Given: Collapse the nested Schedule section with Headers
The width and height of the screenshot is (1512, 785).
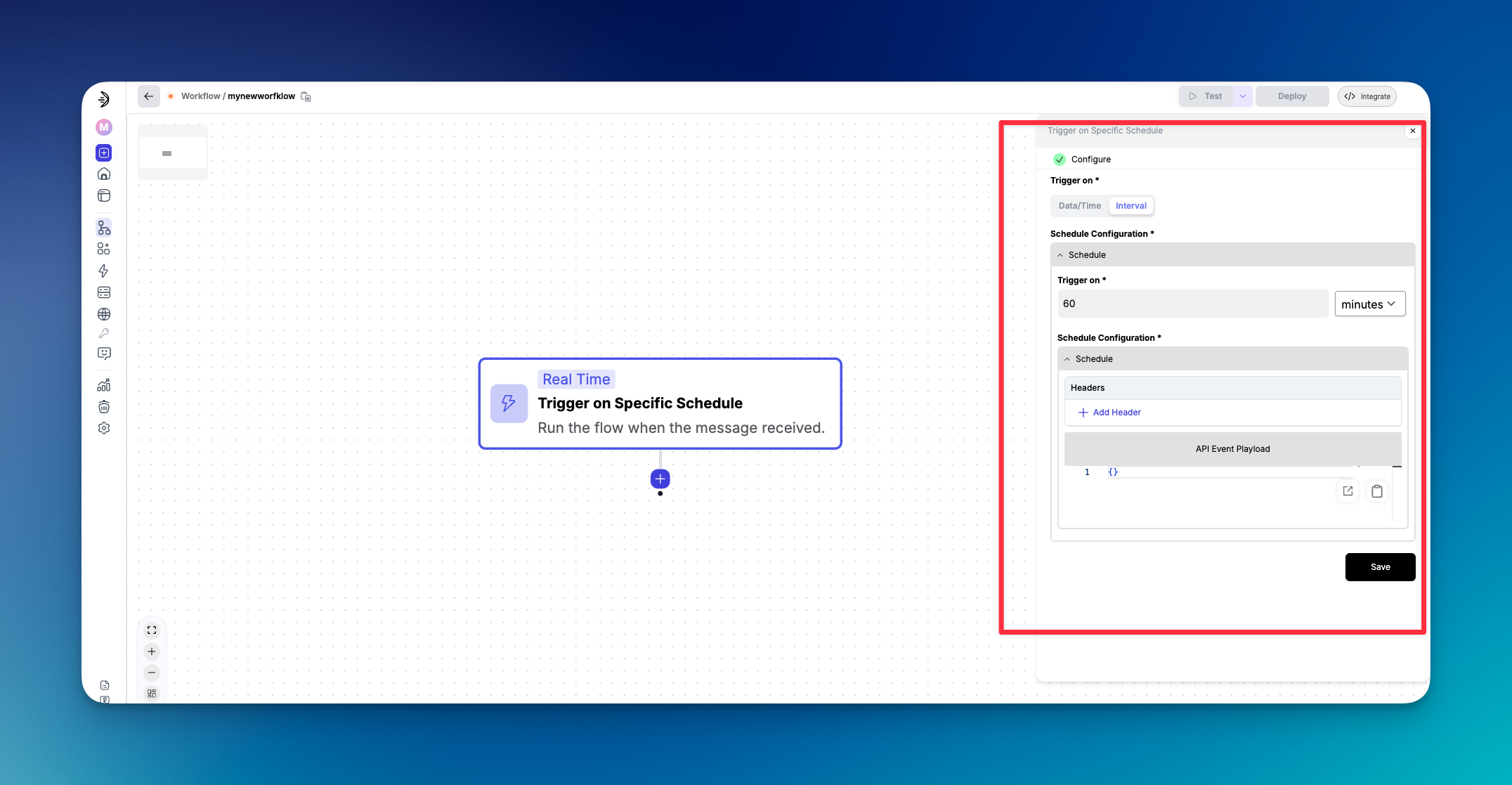Looking at the screenshot, I should (1232, 359).
